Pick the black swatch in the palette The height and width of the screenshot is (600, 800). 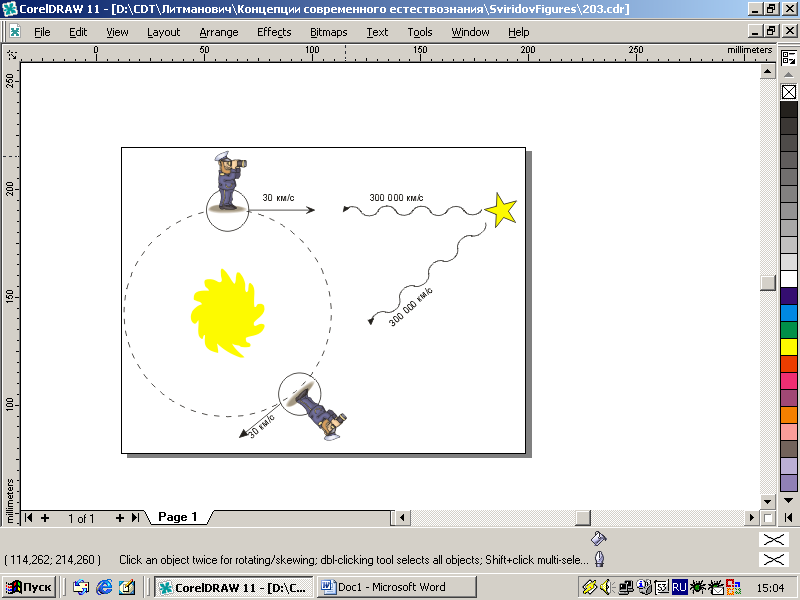(789, 109)
